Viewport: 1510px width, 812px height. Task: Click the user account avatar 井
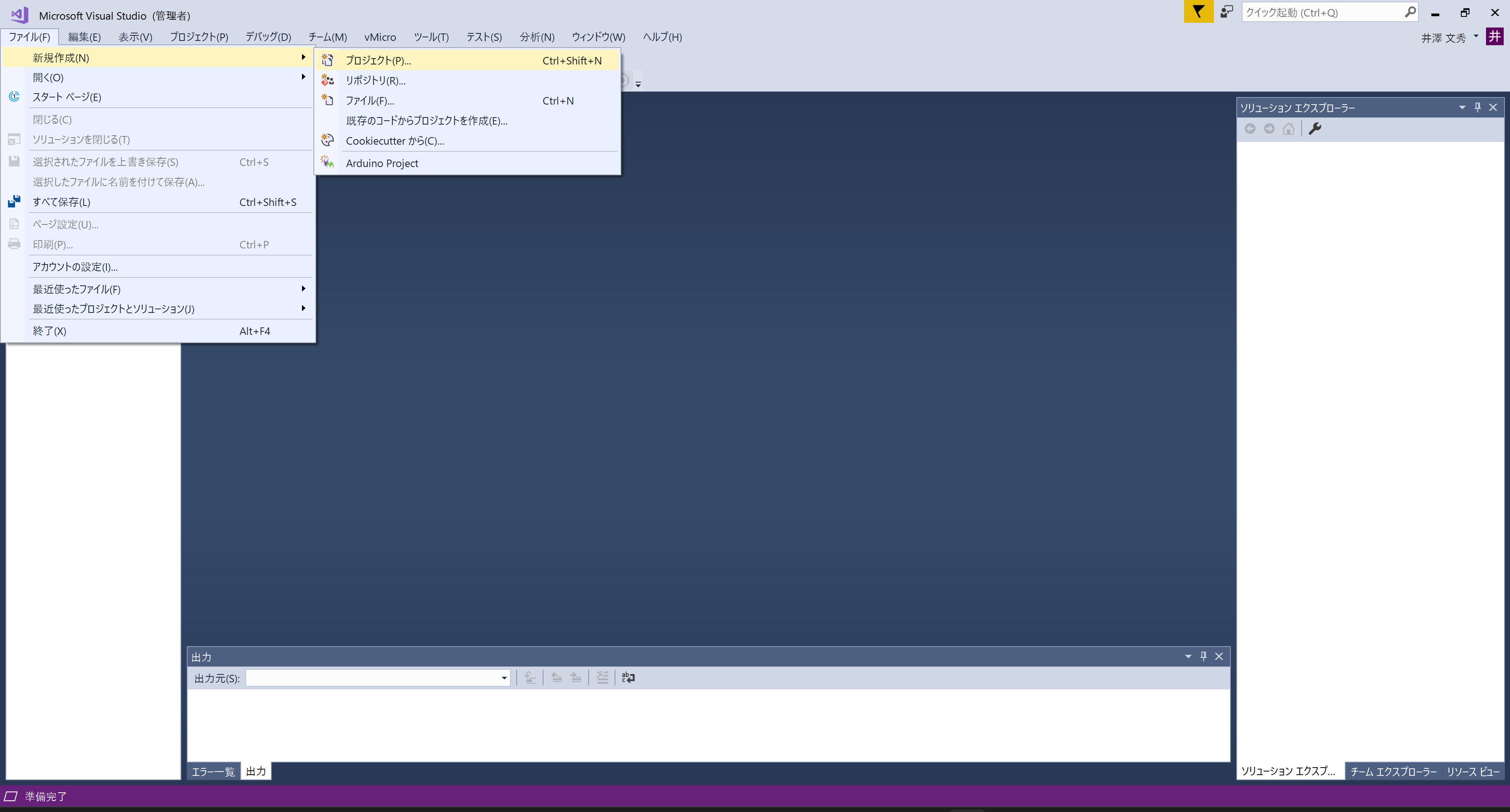(1494, 36)
